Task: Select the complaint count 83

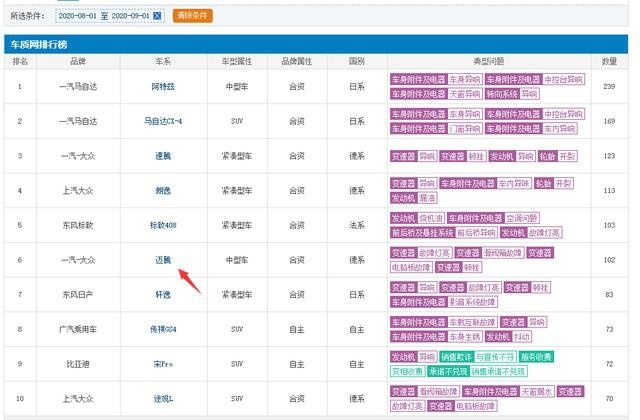Action: (609, 295)
